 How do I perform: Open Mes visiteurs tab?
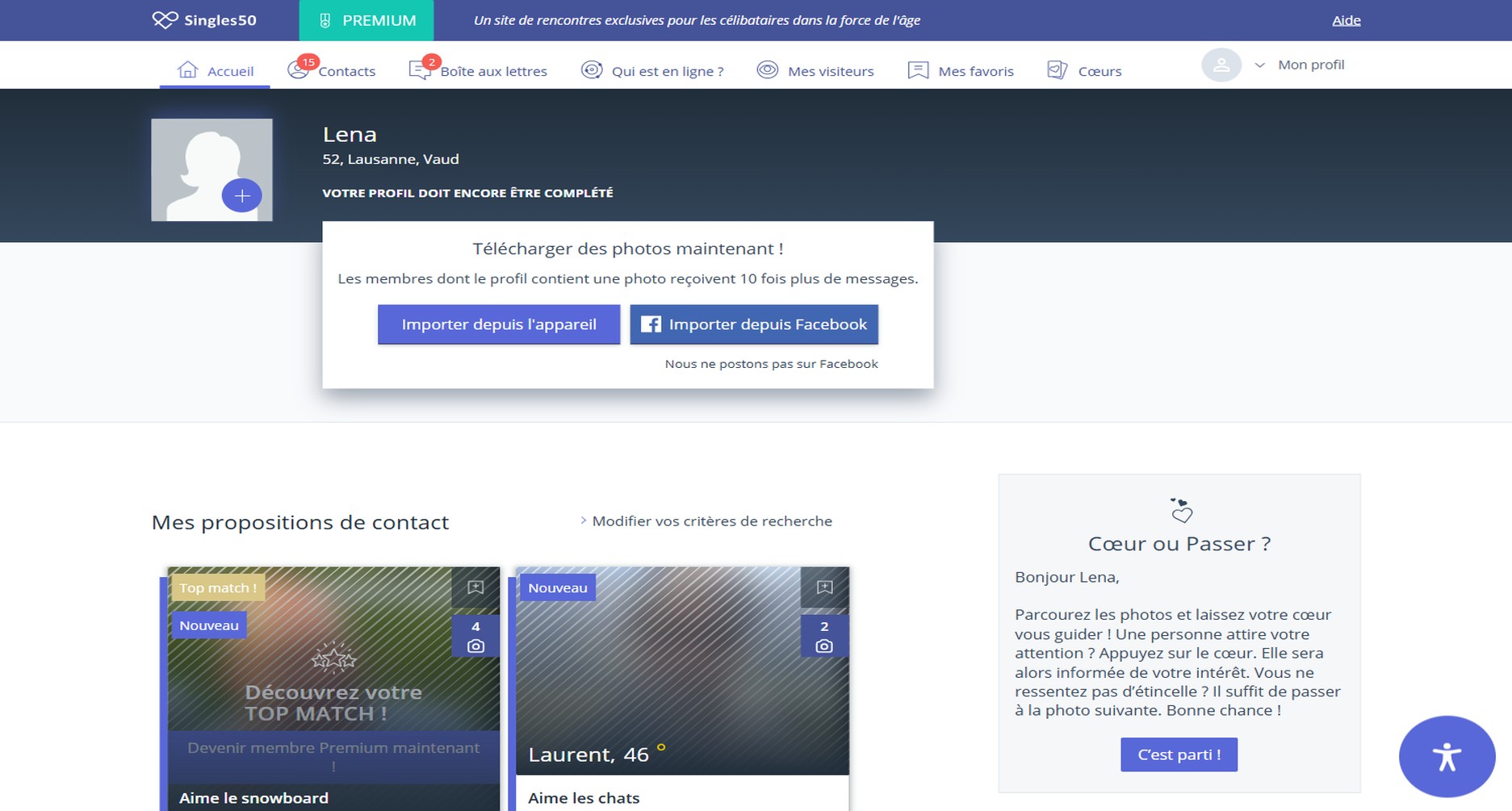pyautogui.click(x=815, y=70)
